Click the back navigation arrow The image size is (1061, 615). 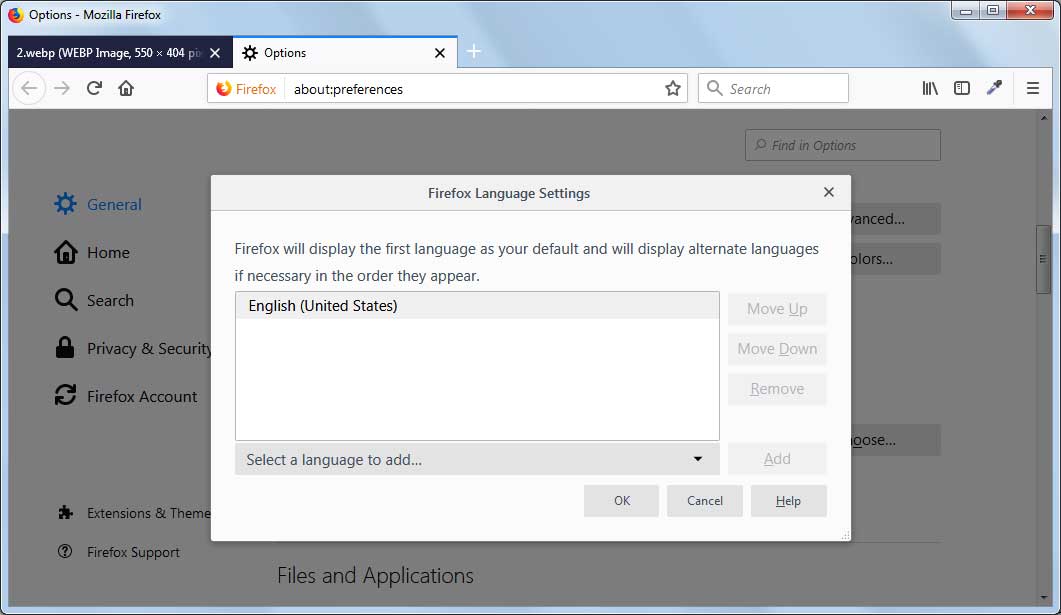[x=29, y=88]
